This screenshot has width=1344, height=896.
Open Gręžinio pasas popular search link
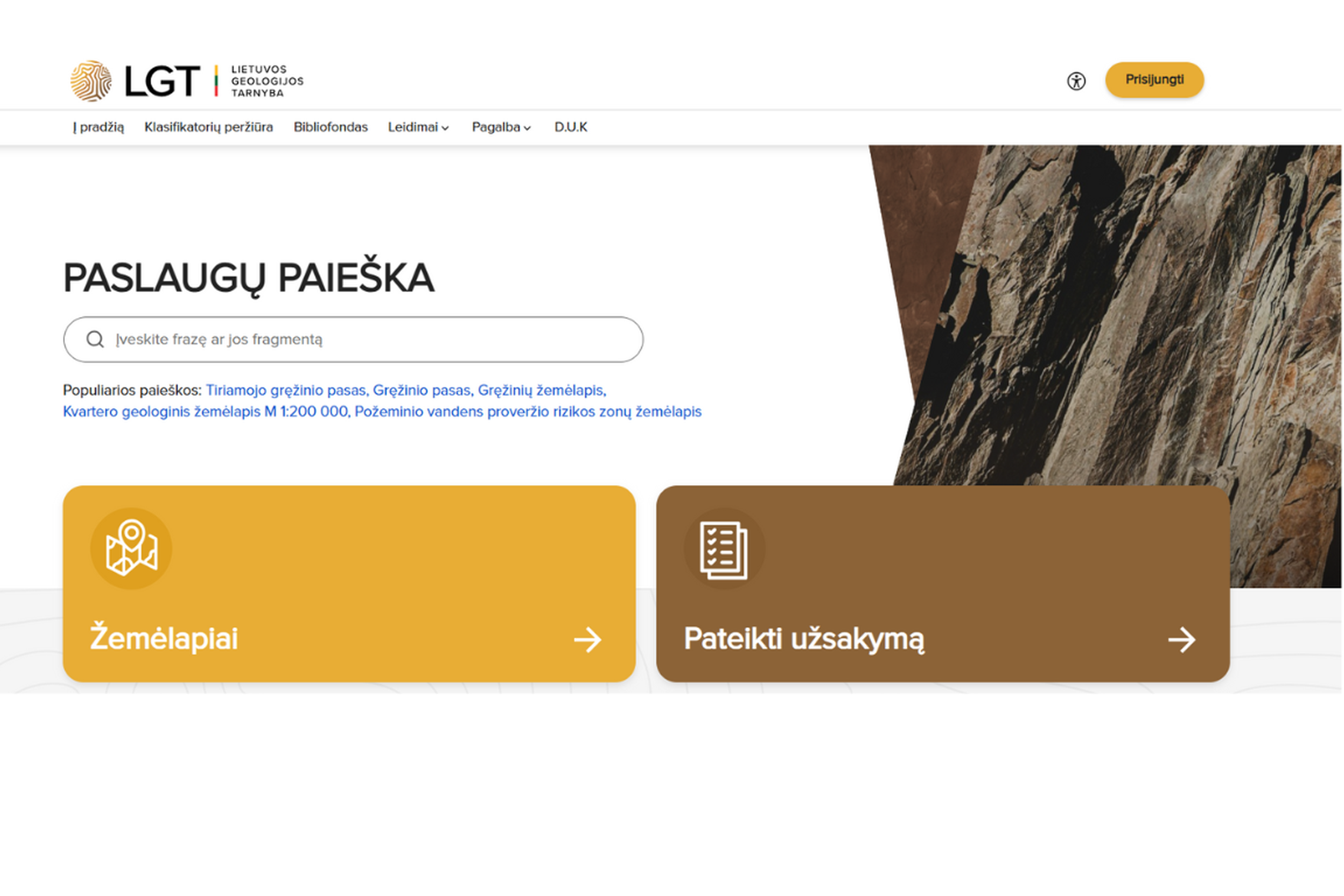(423, 390)
